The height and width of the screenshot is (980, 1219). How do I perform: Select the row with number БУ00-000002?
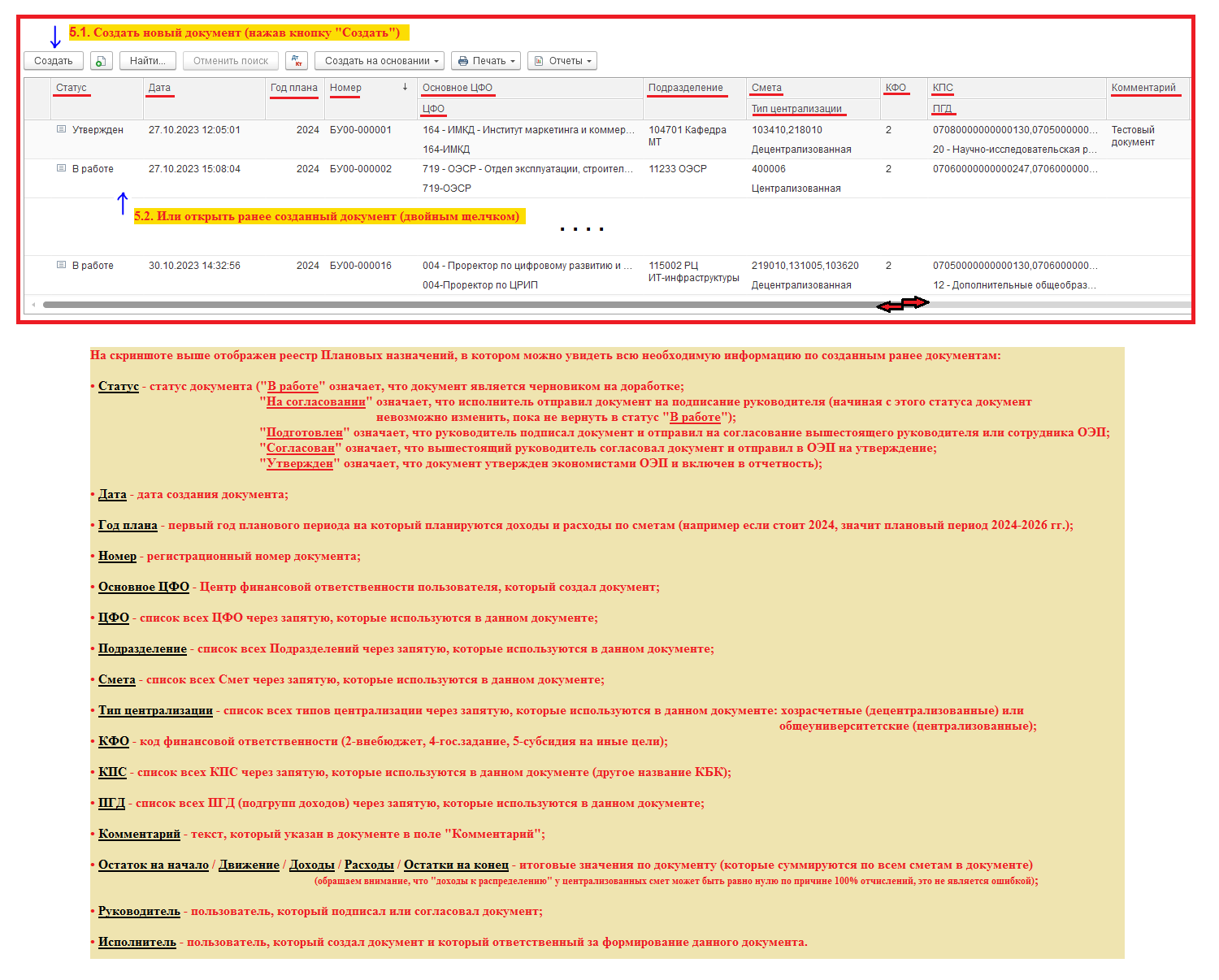360,169
